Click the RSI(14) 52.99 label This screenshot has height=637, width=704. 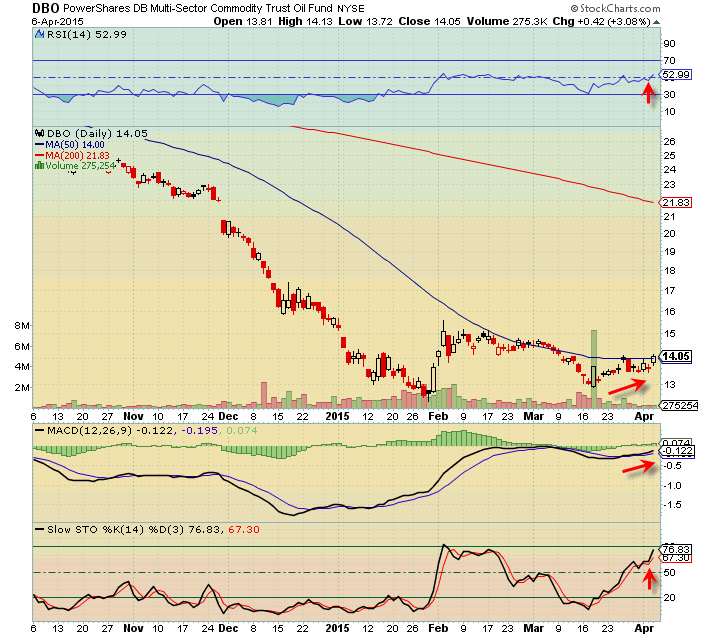(x=87, y=35)
